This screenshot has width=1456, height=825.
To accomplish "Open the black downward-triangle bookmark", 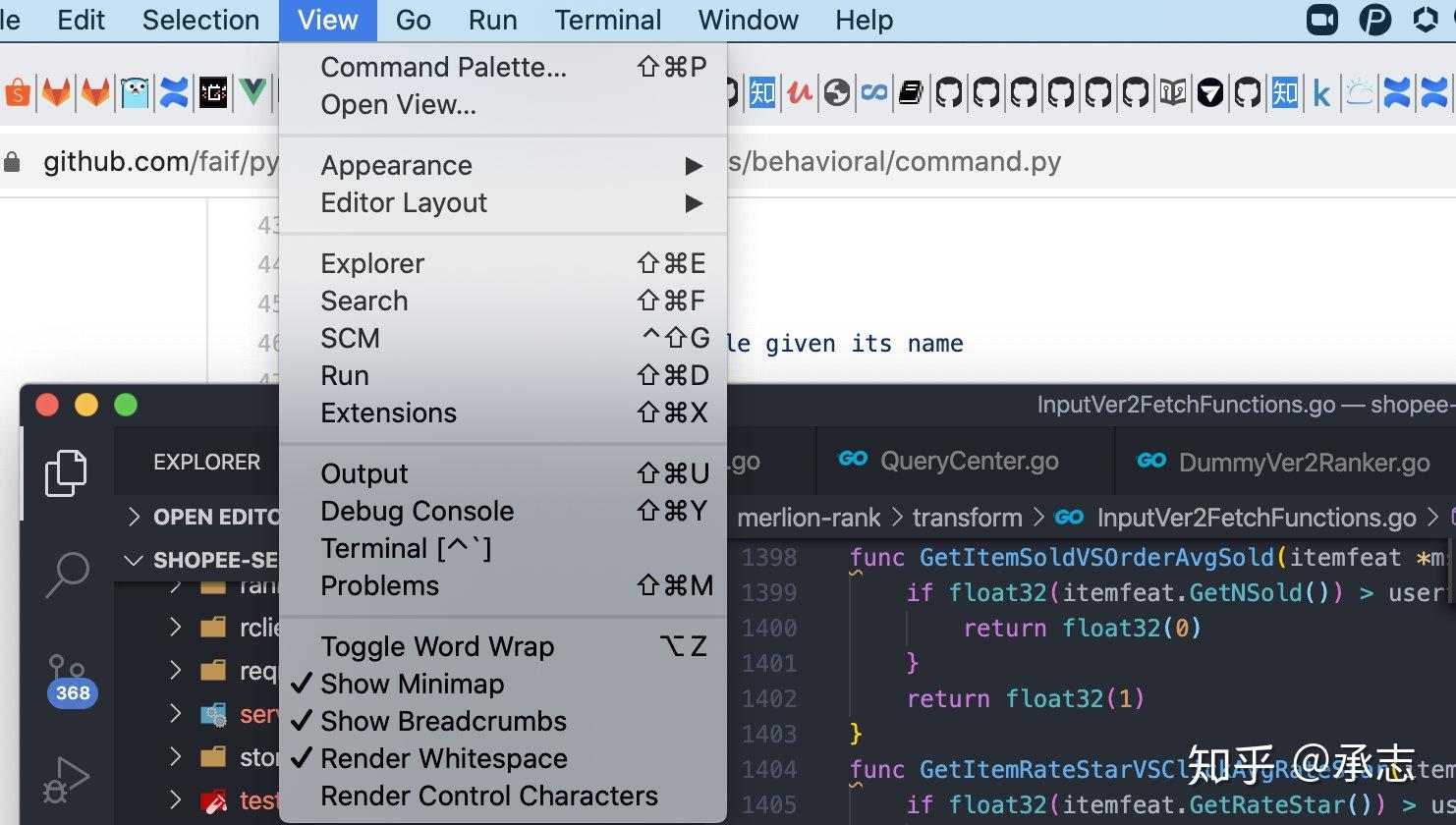I will 1210,93.
